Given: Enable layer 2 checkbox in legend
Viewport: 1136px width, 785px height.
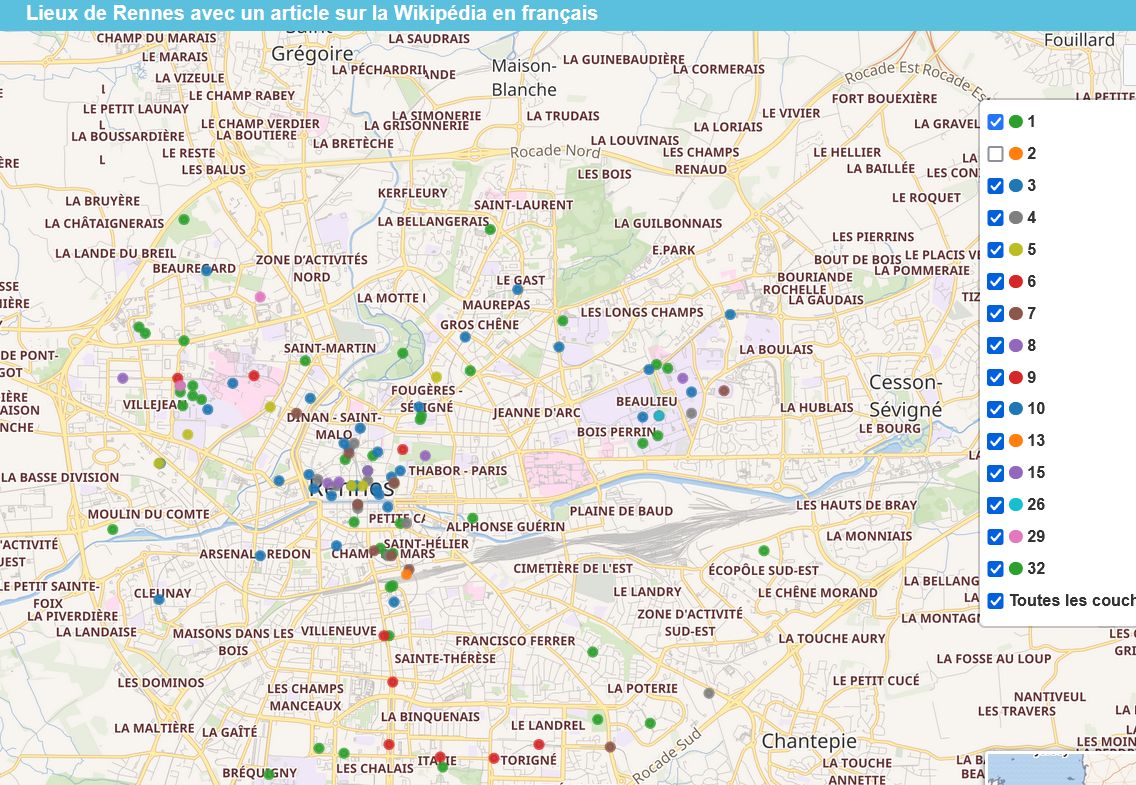Looking at the screenshot, I should click(995, 154).
